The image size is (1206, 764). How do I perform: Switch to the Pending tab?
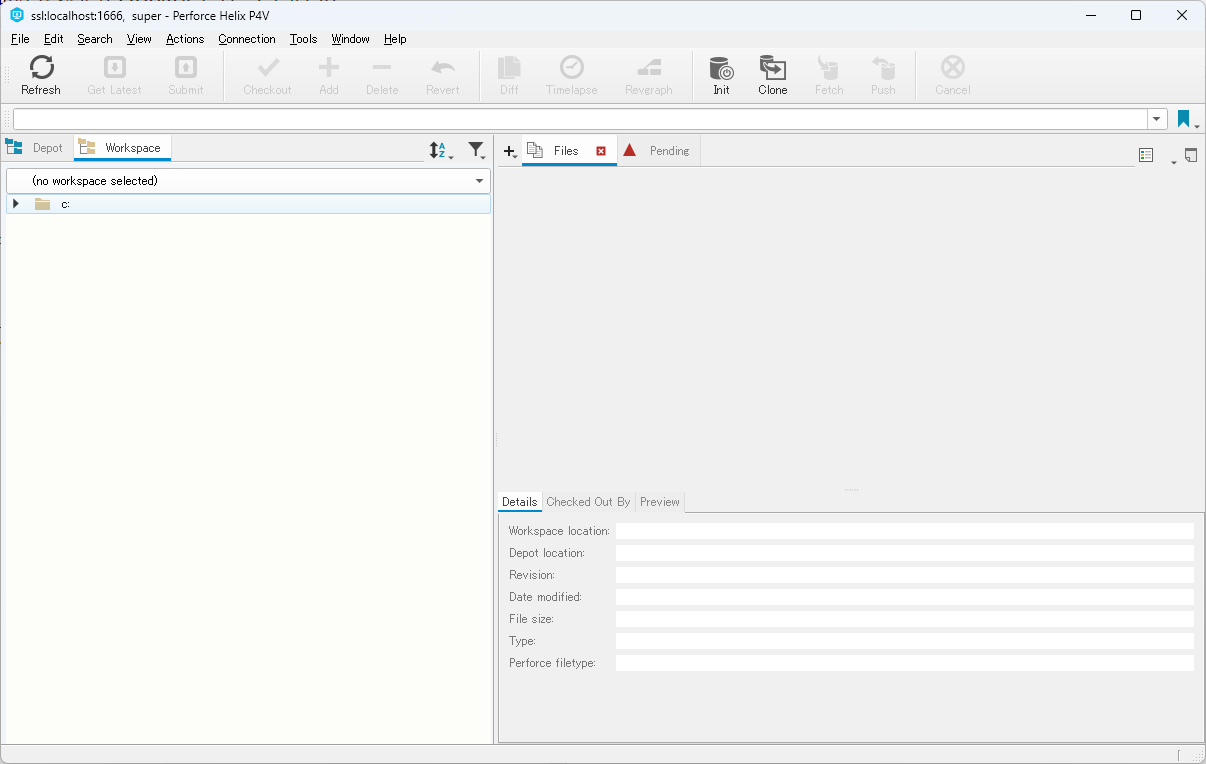pos(657,151)
